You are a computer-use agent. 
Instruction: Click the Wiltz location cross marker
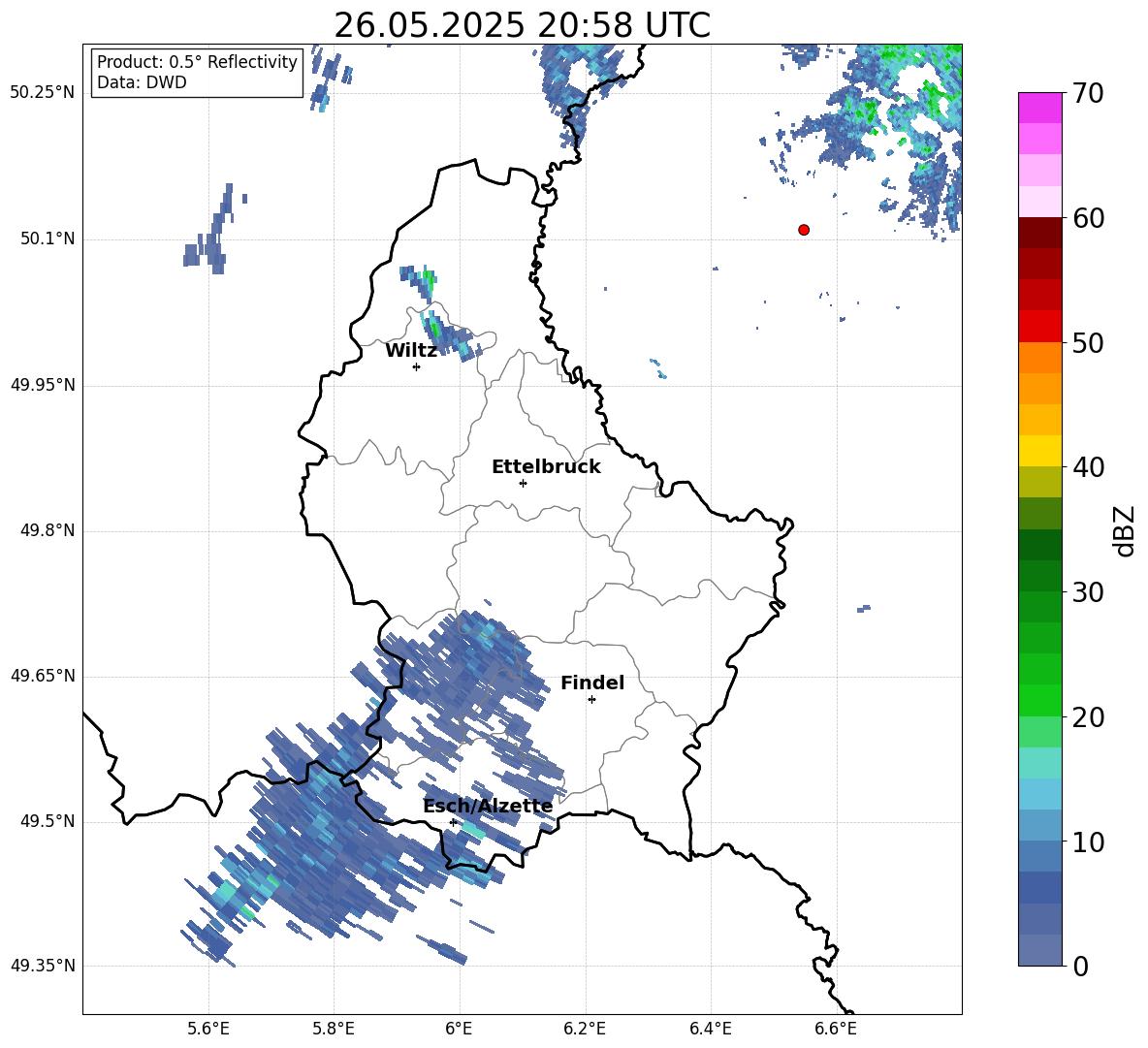(x=417, y=366)
